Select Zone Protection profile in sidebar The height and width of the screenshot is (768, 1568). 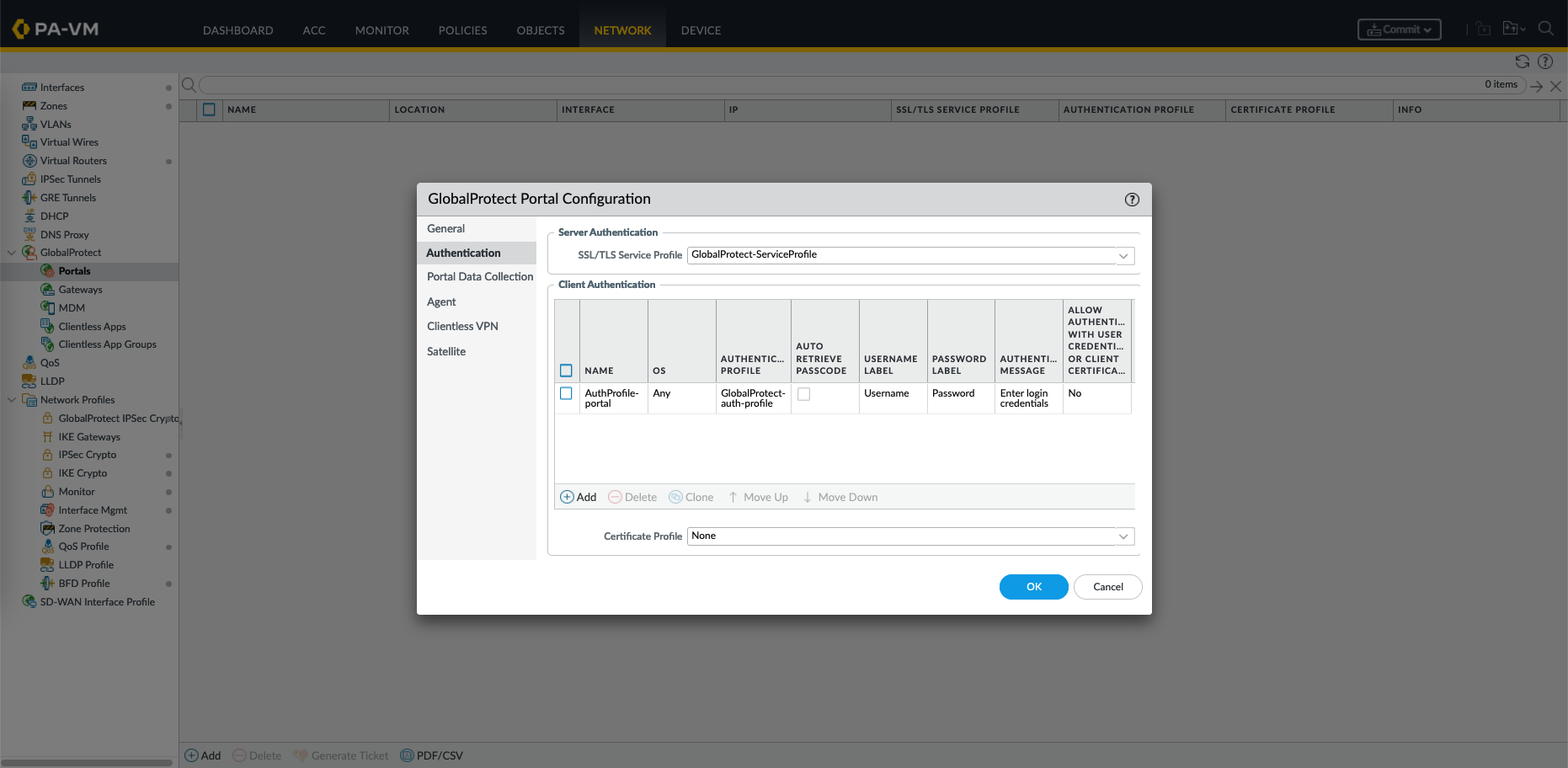click(x=93, y=529)
